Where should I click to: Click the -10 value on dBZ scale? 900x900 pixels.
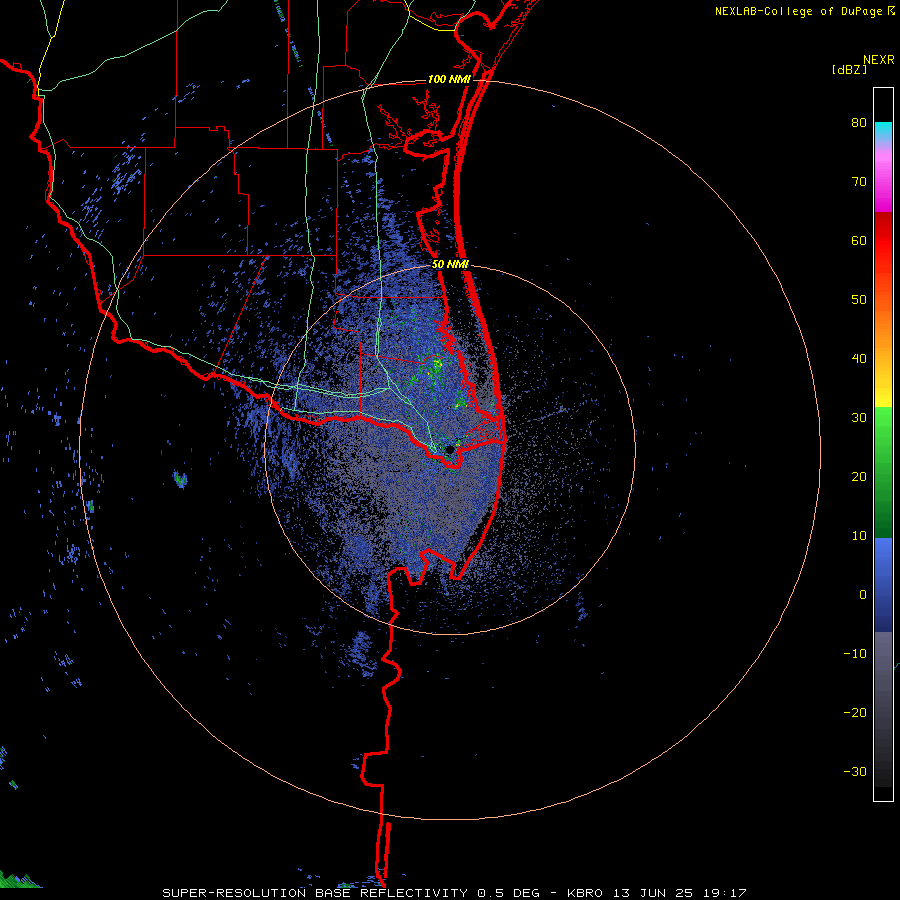coord(855,654)
